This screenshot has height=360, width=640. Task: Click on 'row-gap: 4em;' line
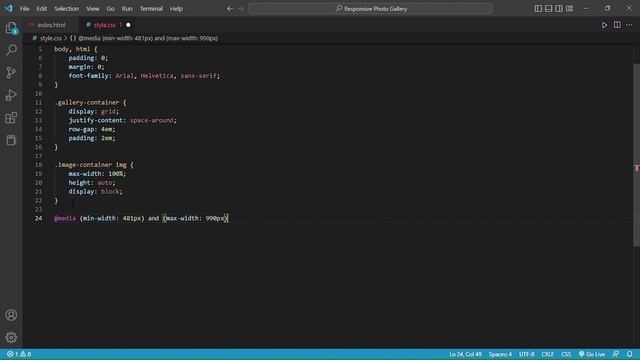92,129
